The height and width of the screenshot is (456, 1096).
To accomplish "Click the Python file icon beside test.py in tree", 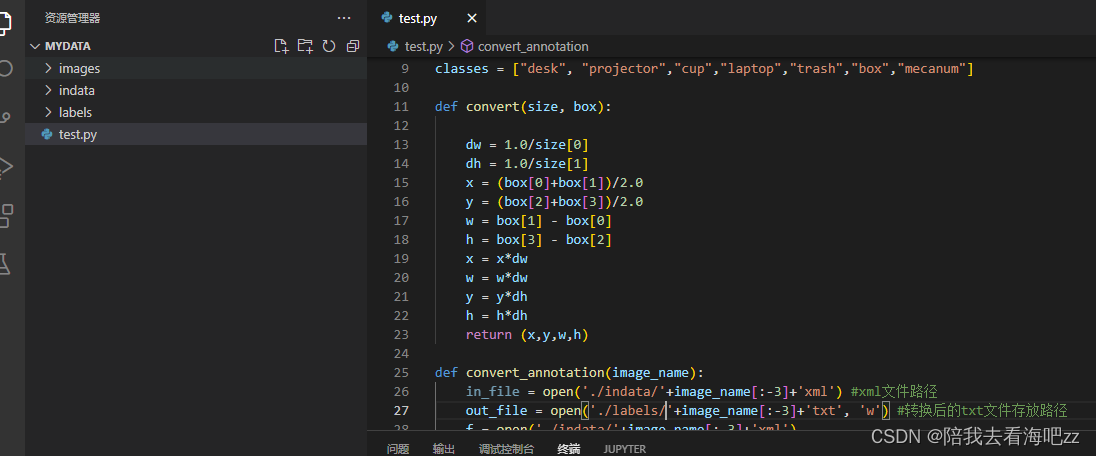I will pos(47,134).
